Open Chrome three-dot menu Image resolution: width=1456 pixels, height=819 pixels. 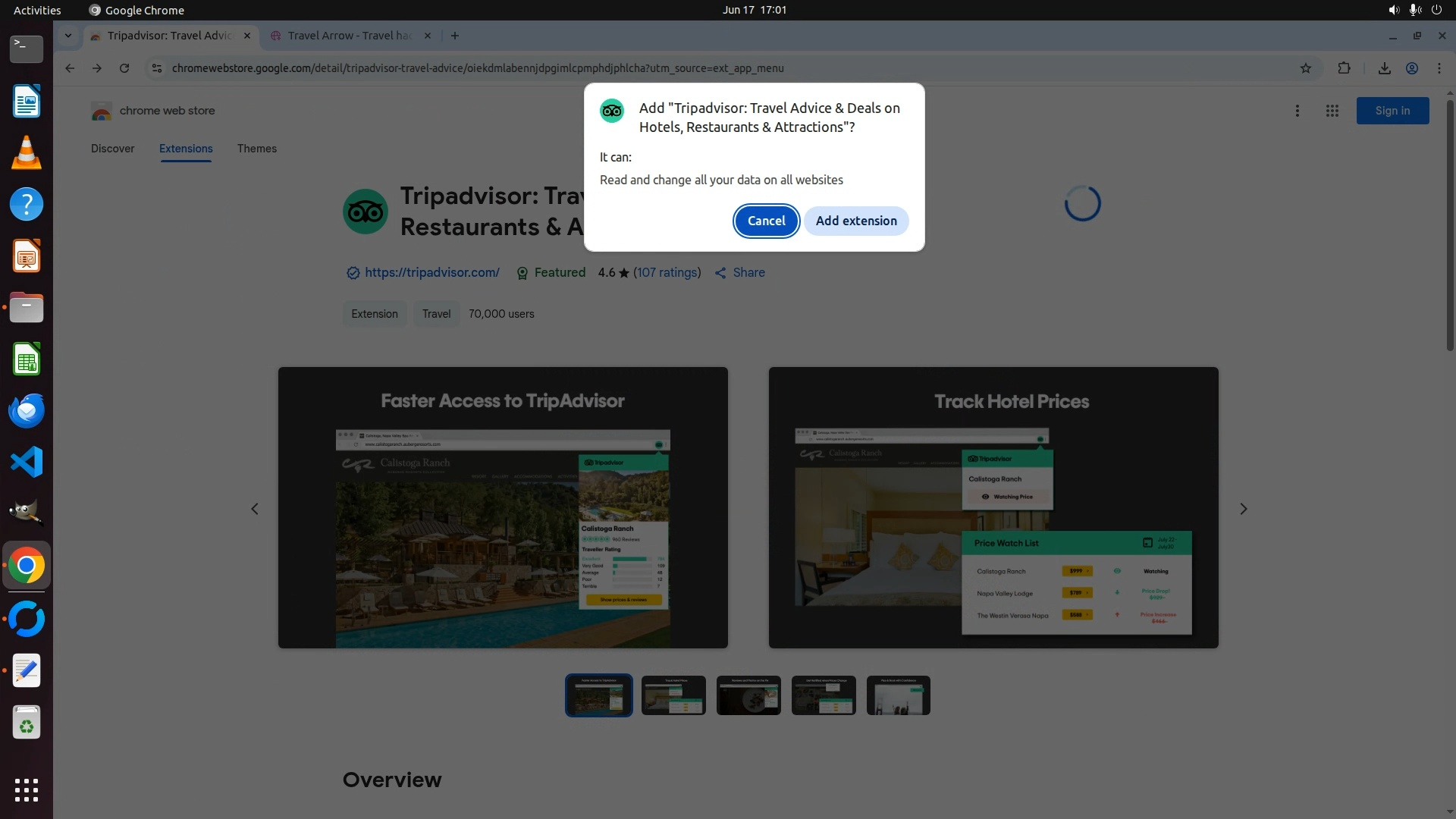[x=1439, y=68]
